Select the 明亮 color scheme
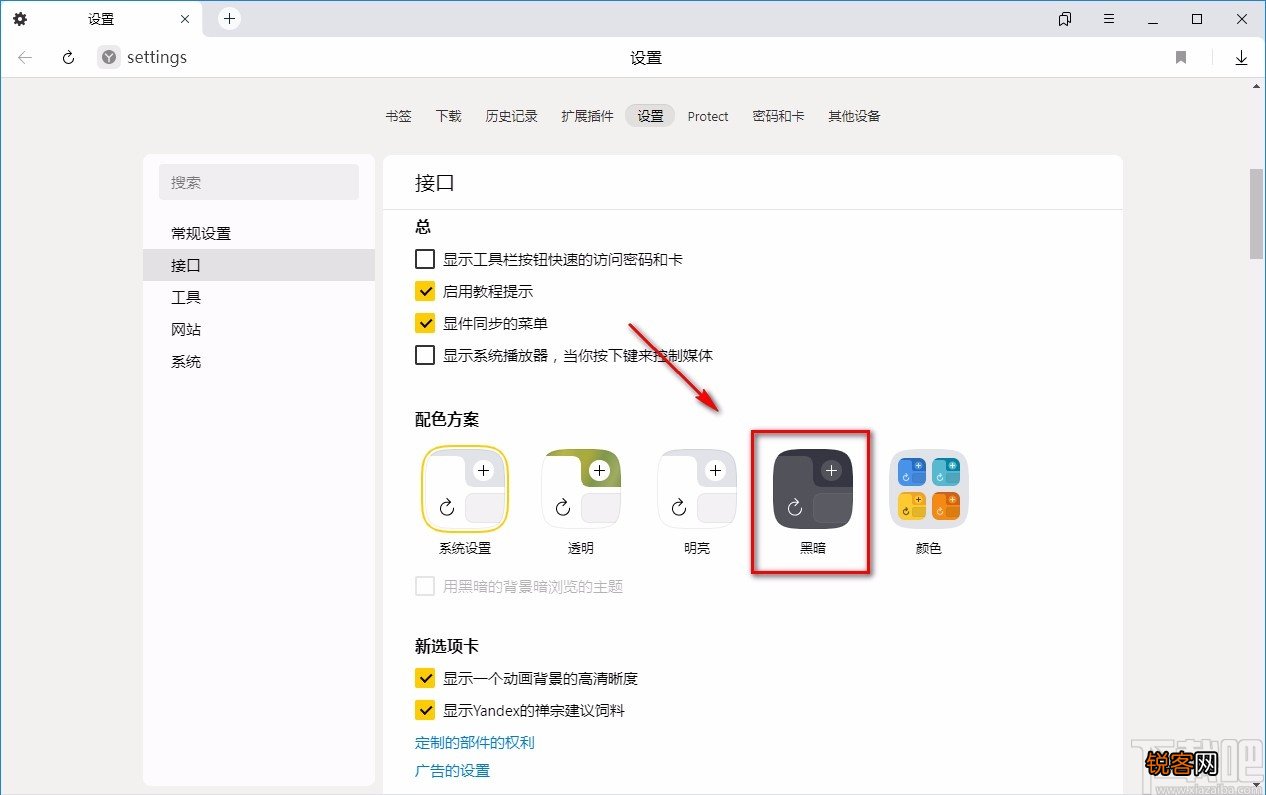 click(x=697, y=489)
